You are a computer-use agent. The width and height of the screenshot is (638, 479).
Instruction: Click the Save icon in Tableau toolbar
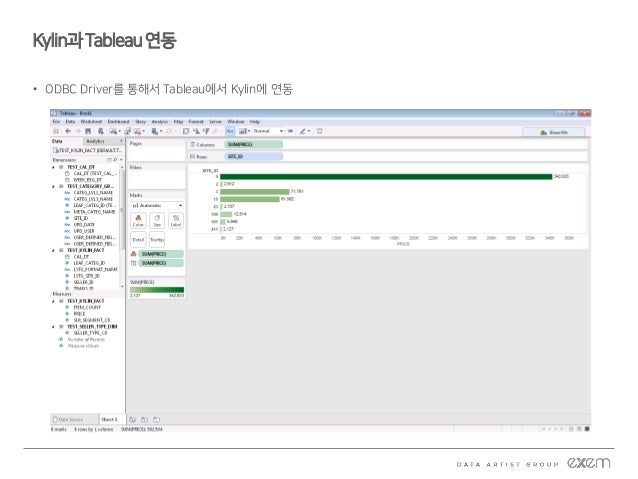[x=88, y=131]
